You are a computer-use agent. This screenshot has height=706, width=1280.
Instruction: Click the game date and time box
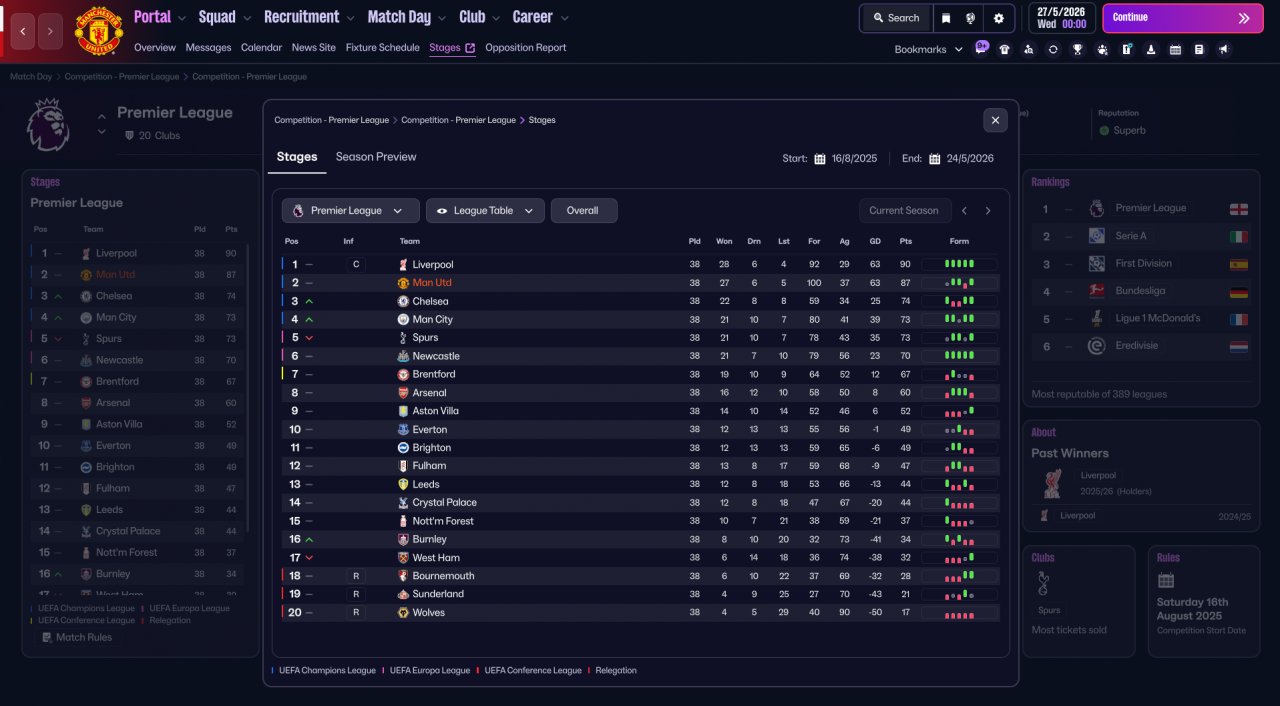[x=1062, y=18]
